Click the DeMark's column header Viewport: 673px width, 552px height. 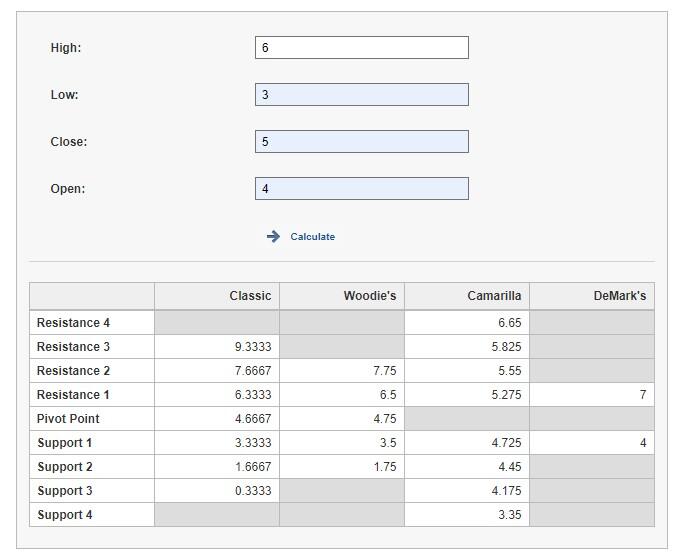pos(620,296)
